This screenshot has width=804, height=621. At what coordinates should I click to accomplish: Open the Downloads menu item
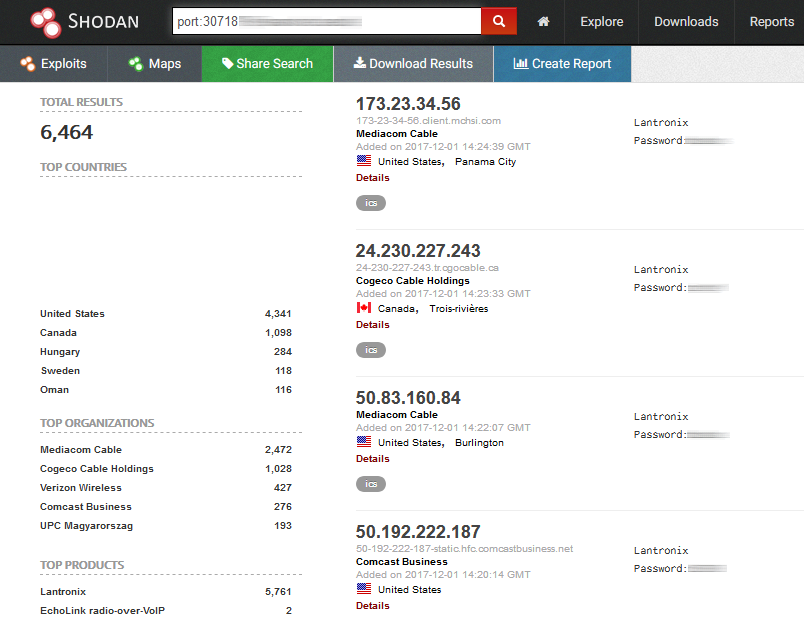click(686, 21)
